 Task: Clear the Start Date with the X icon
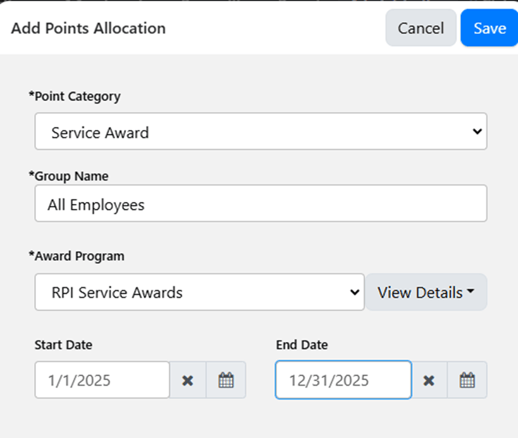(188, 380)
